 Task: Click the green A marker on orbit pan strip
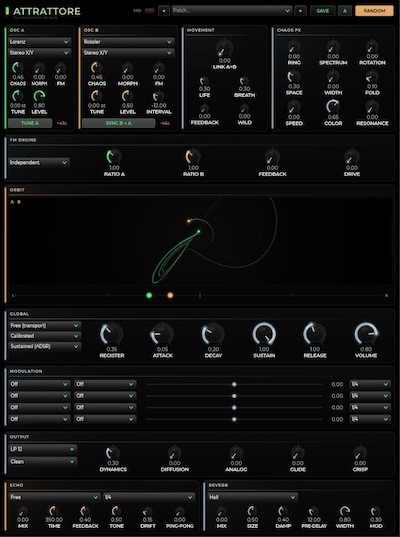click(x=149, y=295)
